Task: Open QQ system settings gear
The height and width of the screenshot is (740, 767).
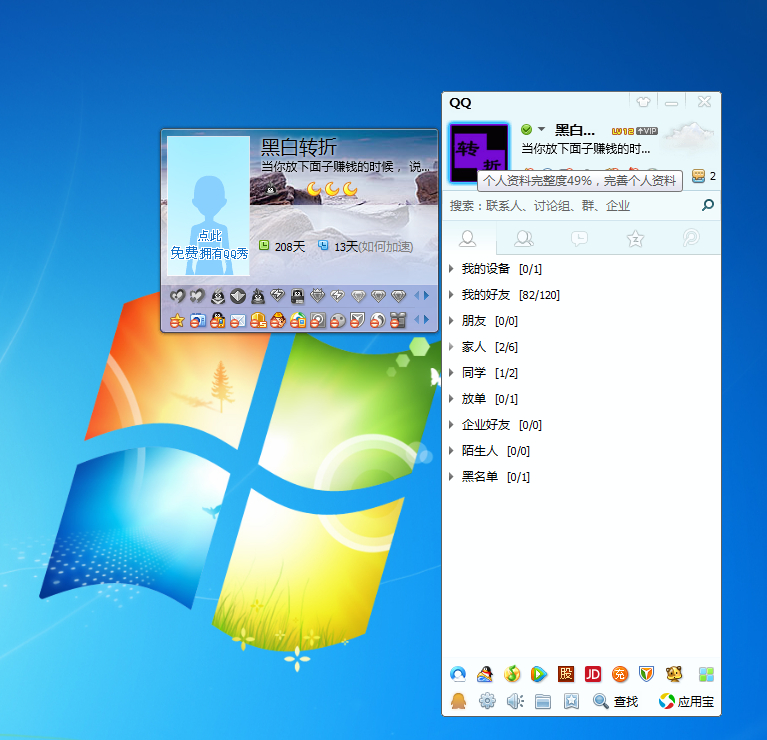Action: coord(487,701)
